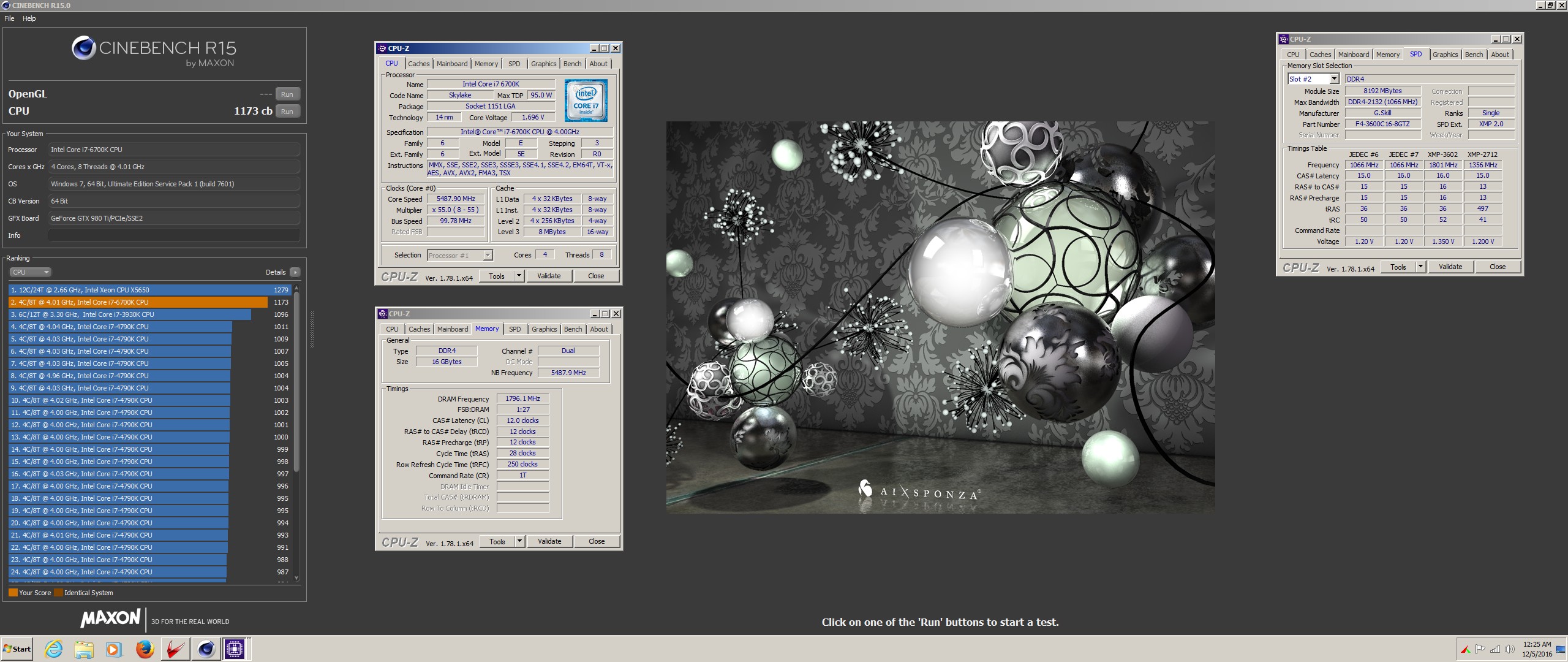This screenshot has height=662, width=1568.
Task: Select ranking row 24 with score 987
Action: (x=150, y=572)
